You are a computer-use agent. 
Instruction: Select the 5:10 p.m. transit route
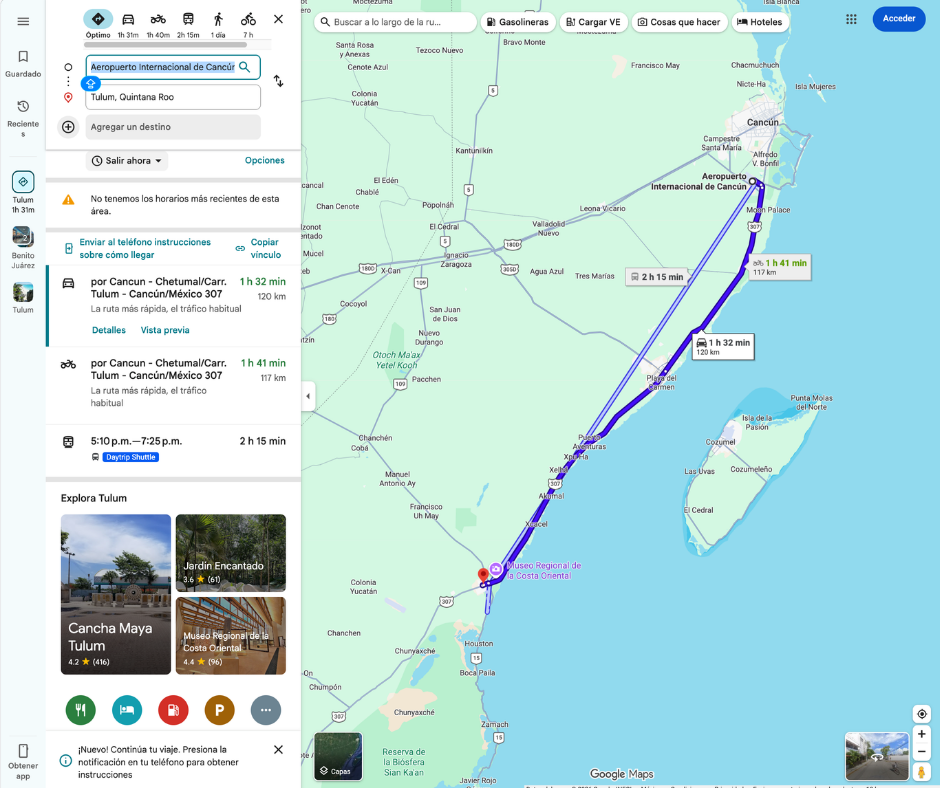(174, 450)
